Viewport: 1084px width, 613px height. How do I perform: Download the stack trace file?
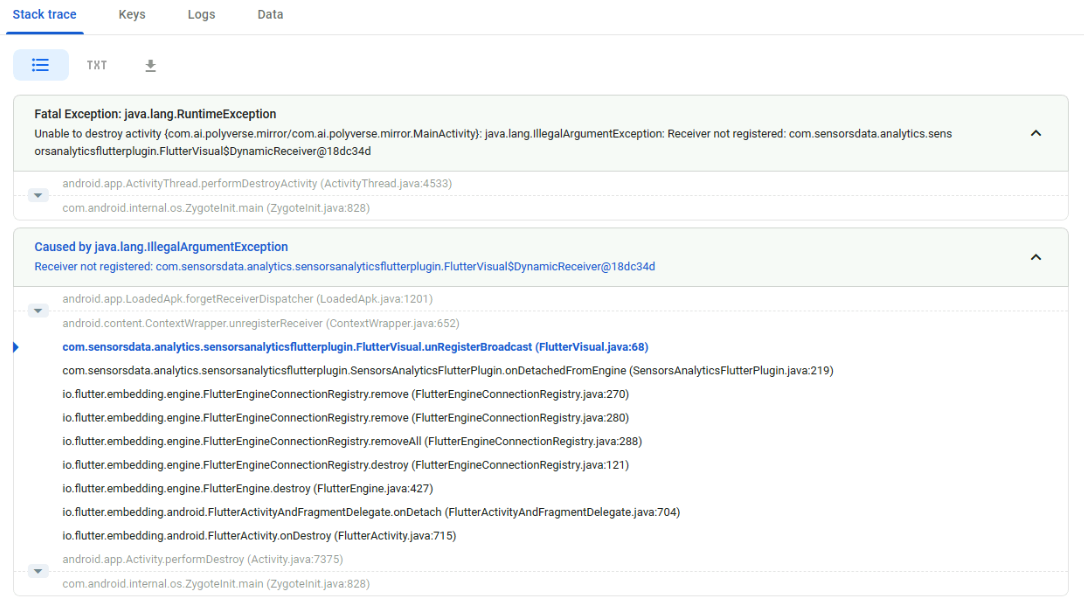(150, 64)
